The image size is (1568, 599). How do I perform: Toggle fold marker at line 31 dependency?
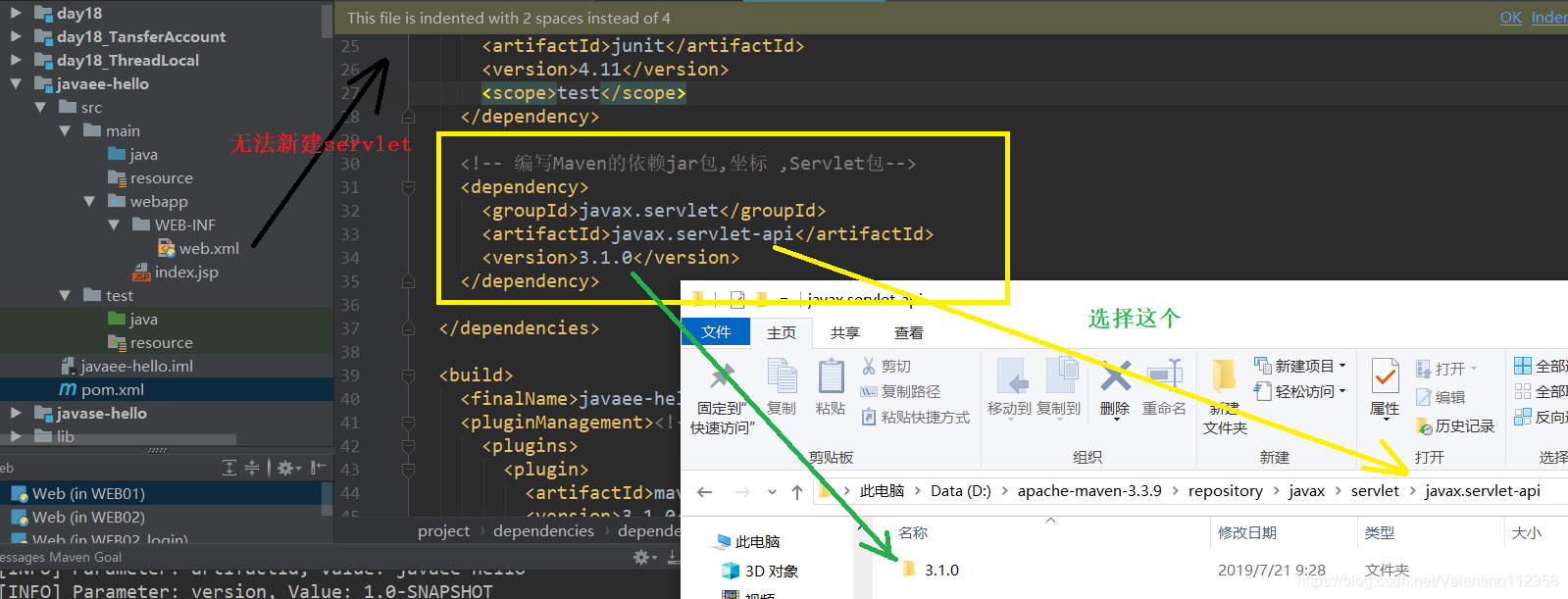coord(408,187)
